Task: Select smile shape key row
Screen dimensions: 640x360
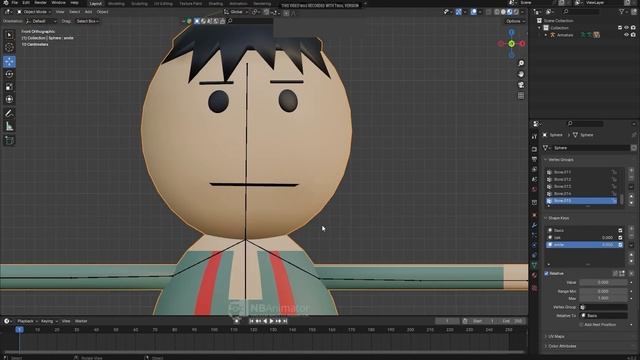Action: (x=584, y=245)
